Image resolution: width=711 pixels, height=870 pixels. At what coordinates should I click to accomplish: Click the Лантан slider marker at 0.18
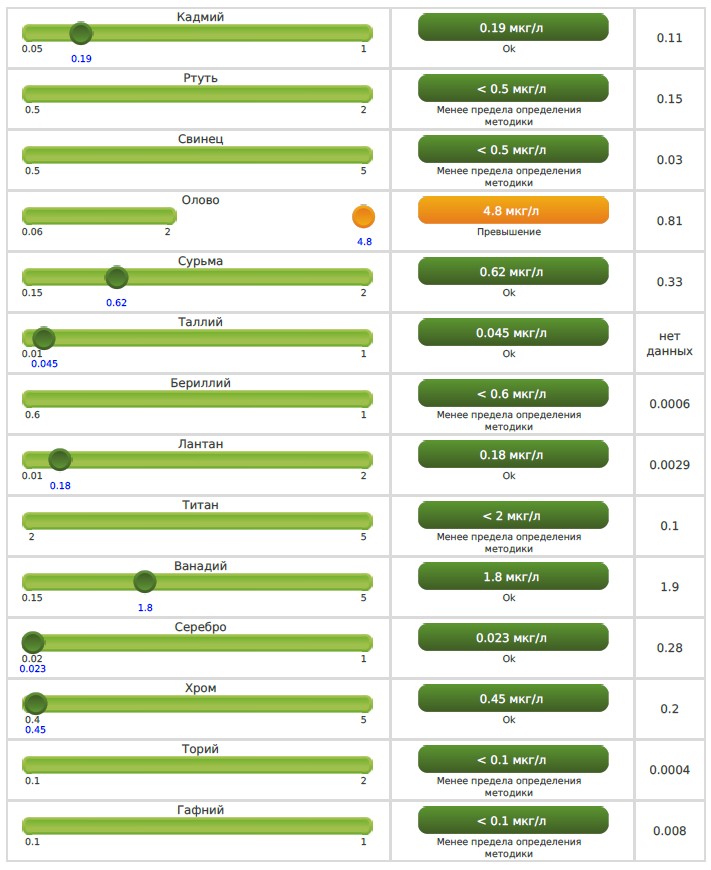point(60,460)
